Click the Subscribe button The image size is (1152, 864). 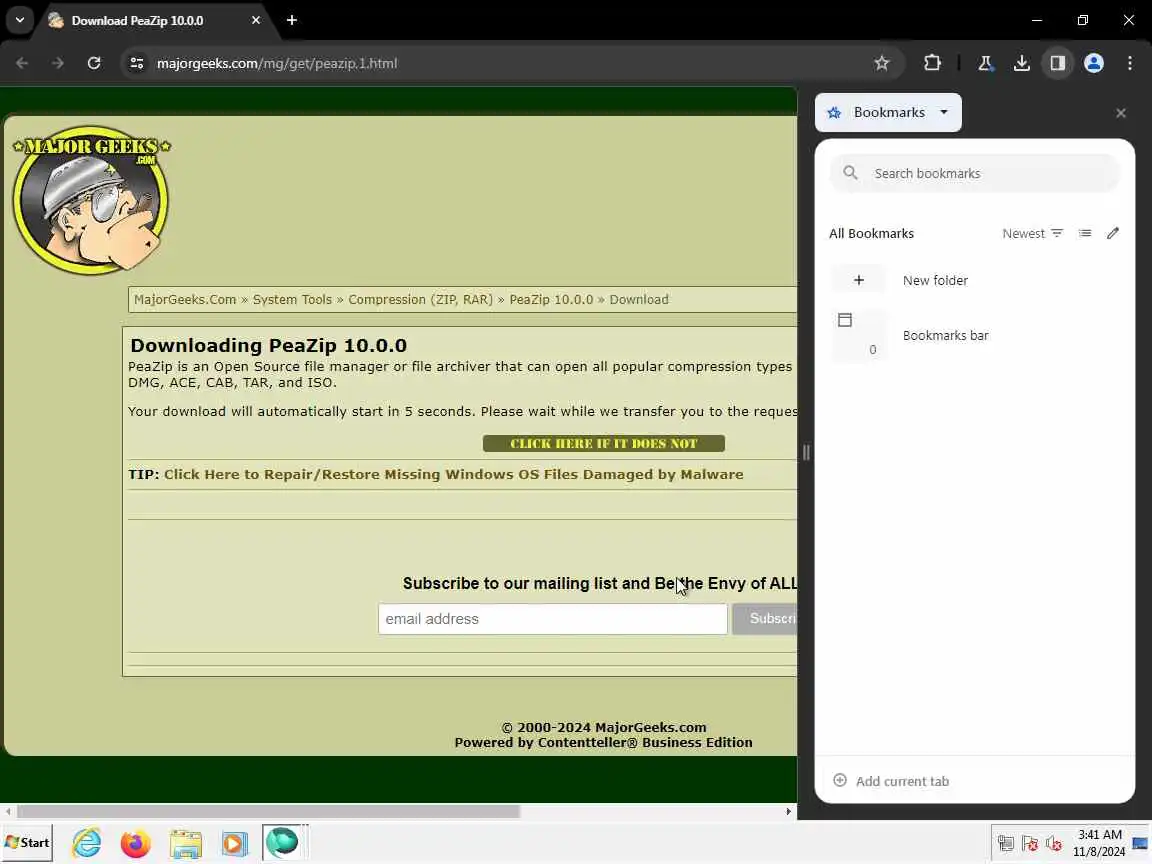click(765, 619)
